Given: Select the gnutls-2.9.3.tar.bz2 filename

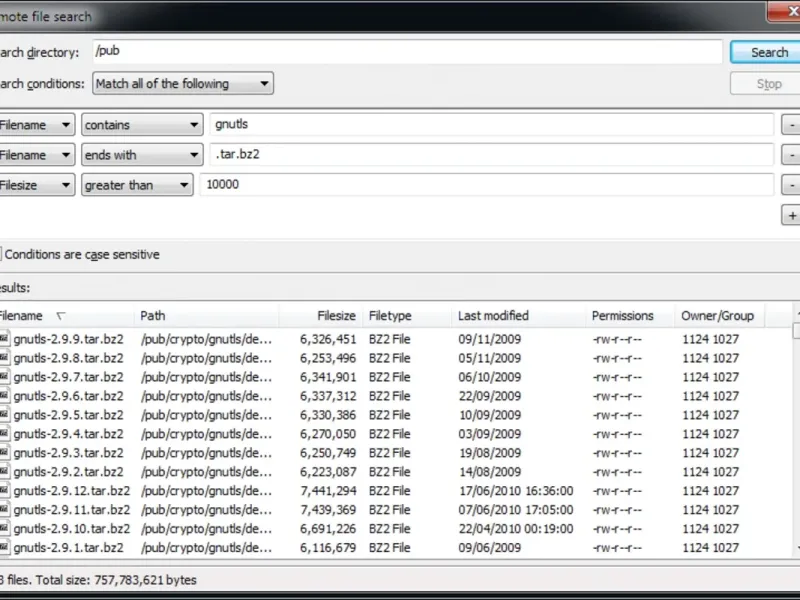Looking at the screenshot, I should (x=68, y=453).
